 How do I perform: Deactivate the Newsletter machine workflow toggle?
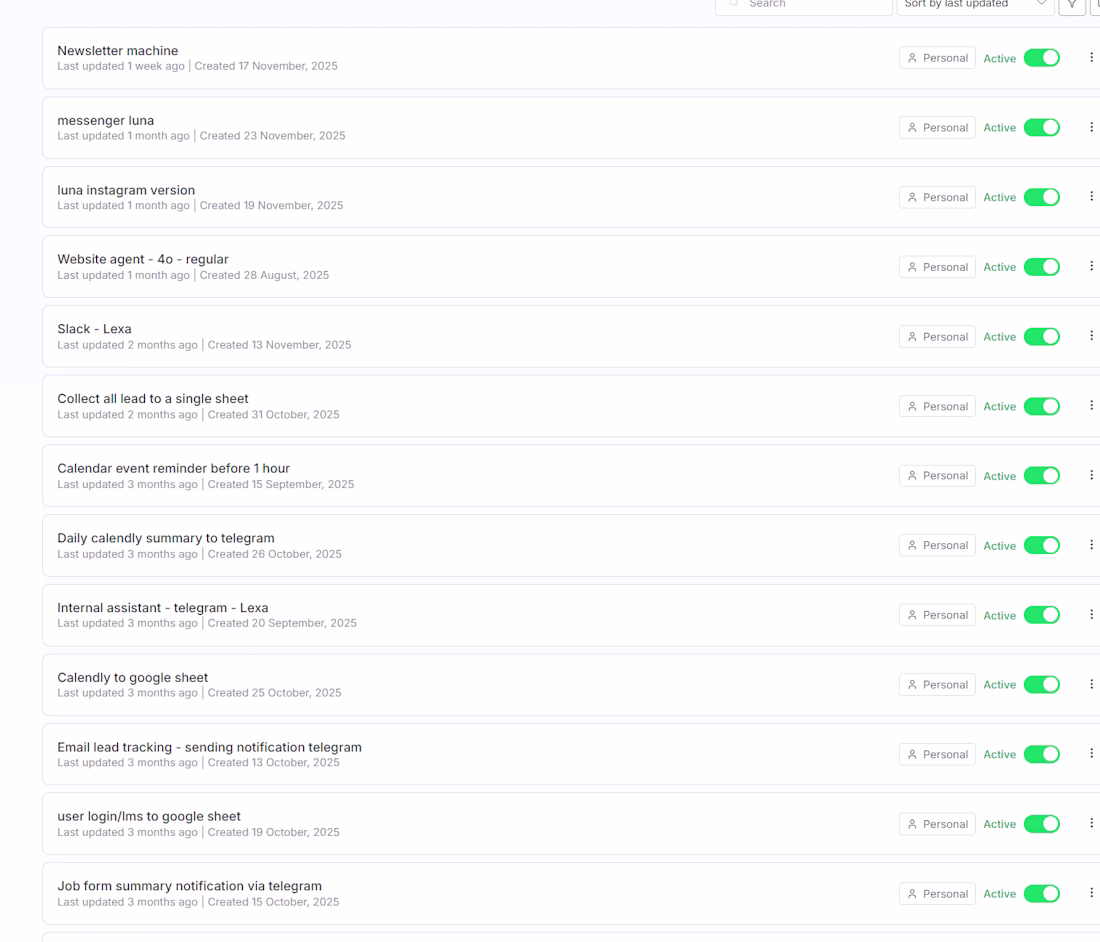pos(1042,58)
